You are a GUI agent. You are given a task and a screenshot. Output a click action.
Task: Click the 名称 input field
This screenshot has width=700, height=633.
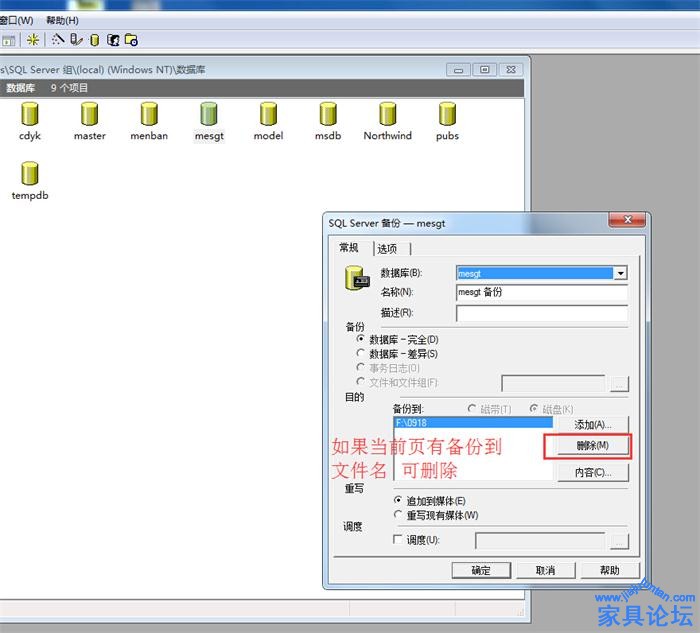pyautogui.click(x=542, y=292)
